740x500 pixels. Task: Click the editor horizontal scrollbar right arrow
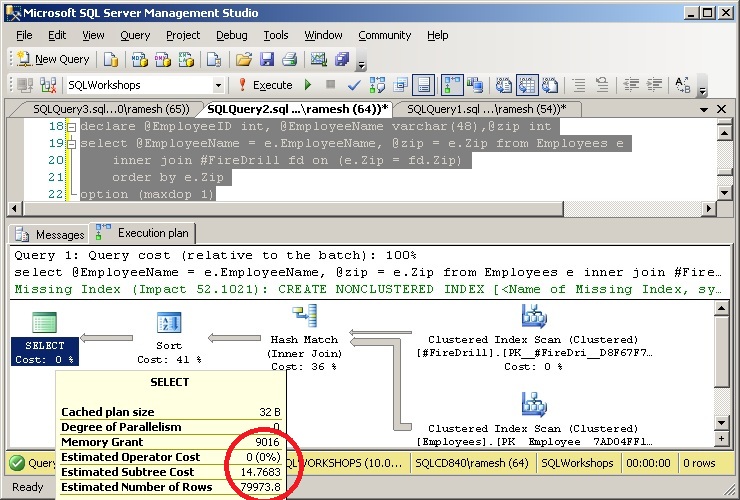[708, 208]
